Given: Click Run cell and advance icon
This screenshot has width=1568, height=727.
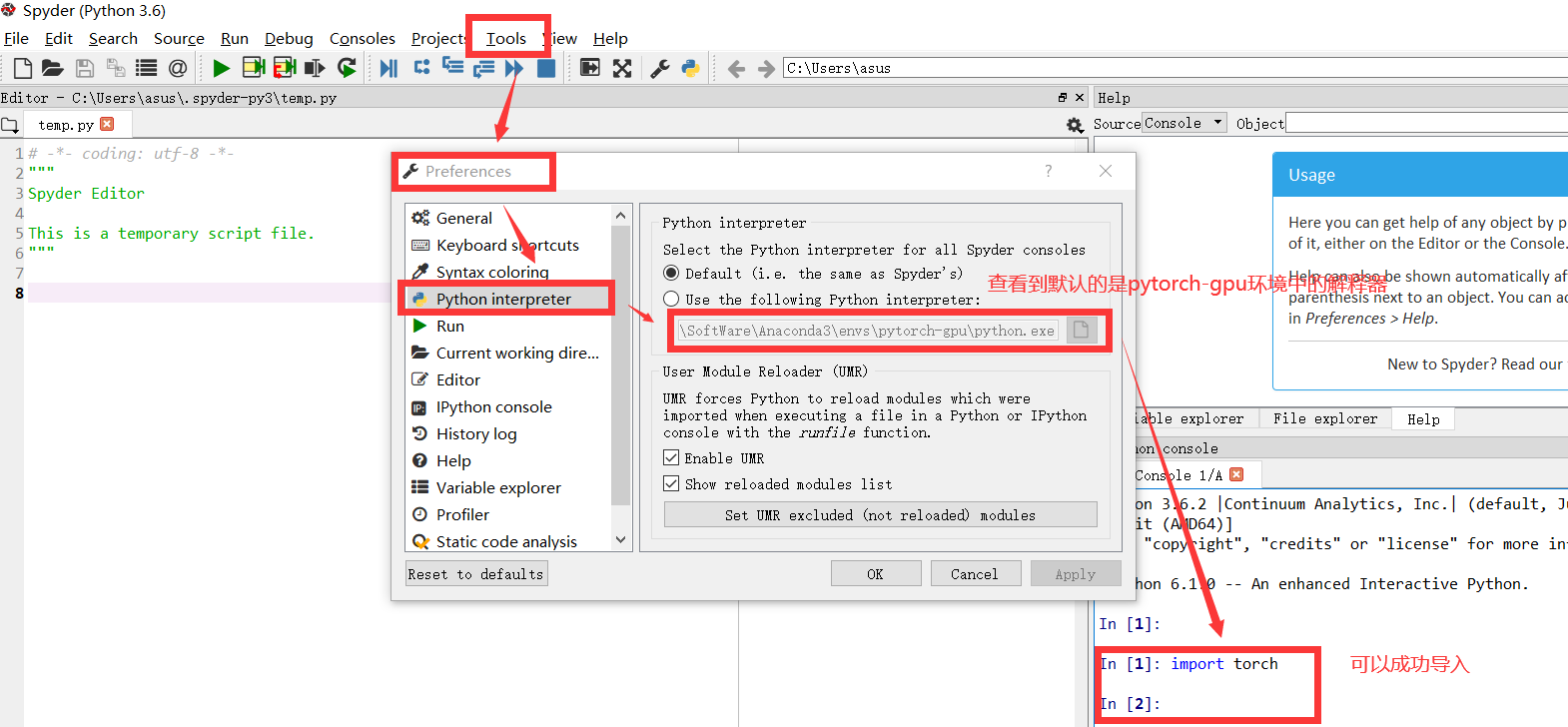Looking at the screenshot, I should click(x=285, y=68).
